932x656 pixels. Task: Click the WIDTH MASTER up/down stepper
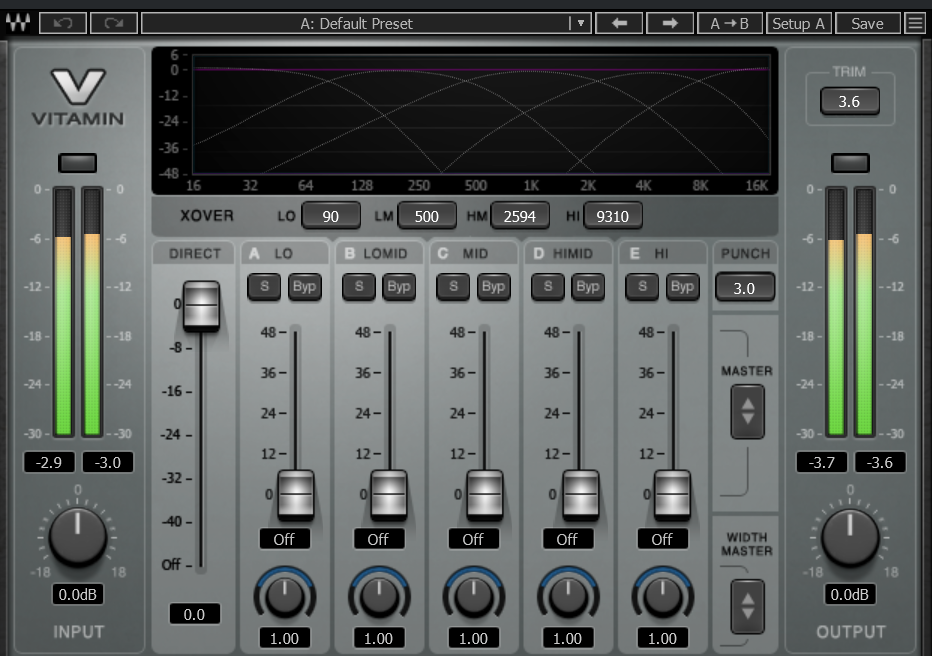[x=748, y=607]
